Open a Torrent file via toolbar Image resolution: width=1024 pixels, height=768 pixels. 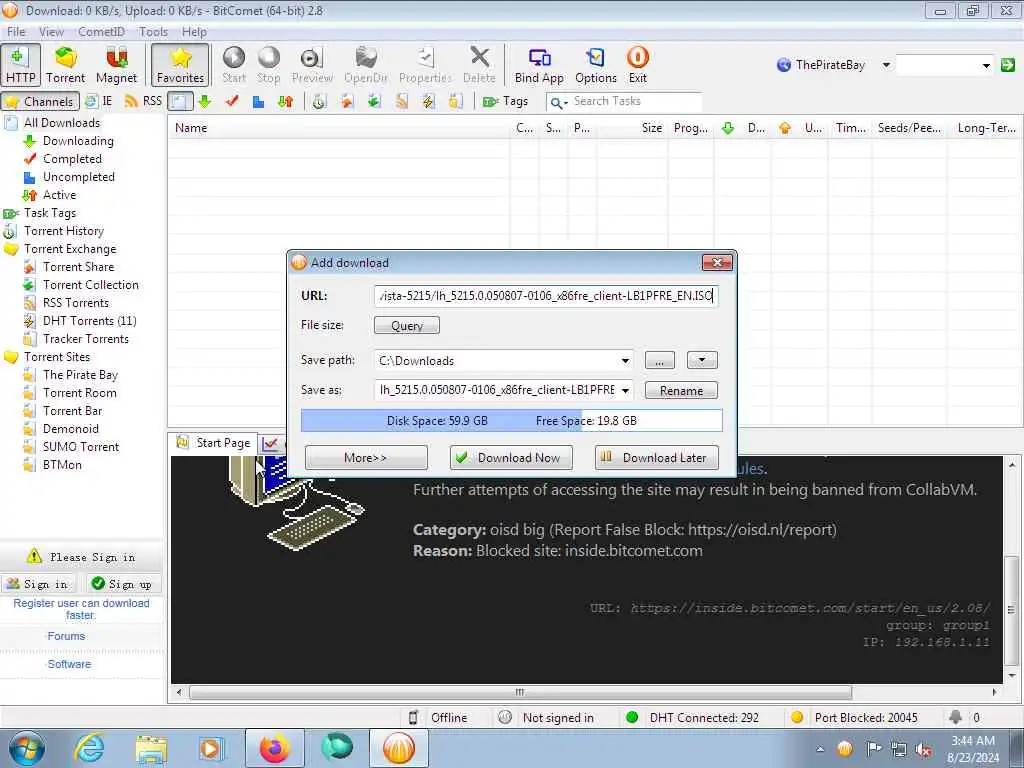tap(65, 65)
